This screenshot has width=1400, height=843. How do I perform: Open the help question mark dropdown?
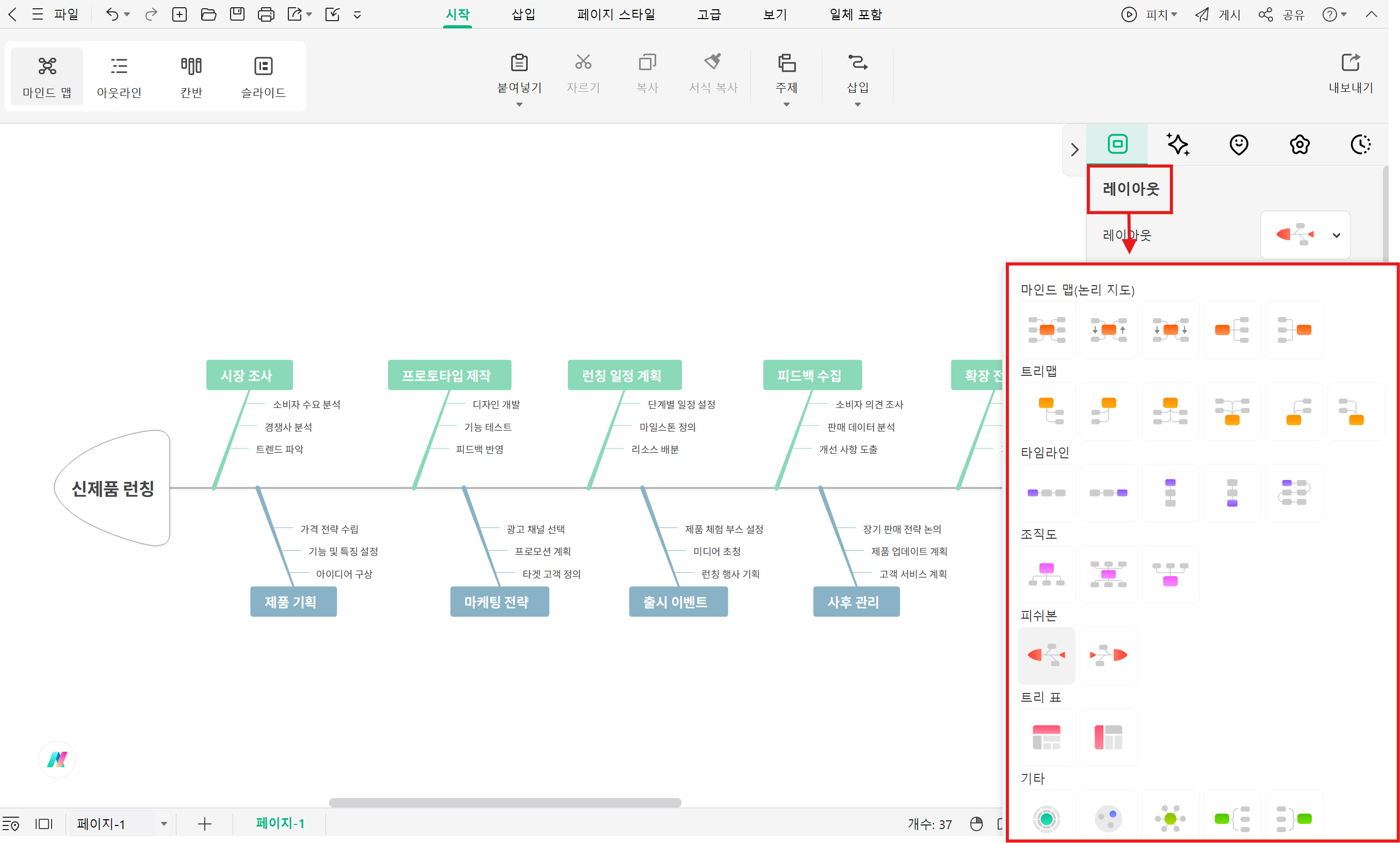point(1334,14)
